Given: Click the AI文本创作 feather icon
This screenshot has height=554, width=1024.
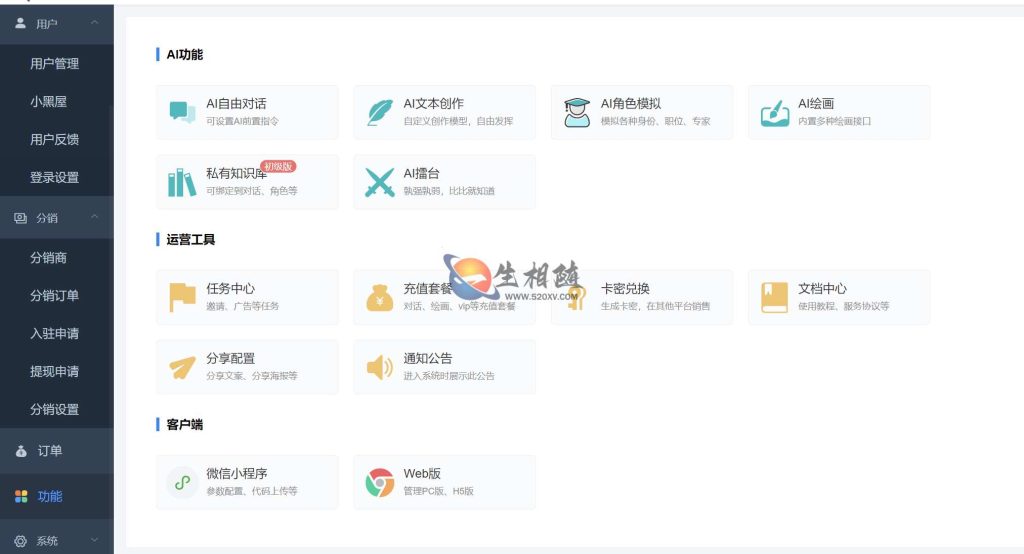Looking at the screenshot, I should point(379,112).
